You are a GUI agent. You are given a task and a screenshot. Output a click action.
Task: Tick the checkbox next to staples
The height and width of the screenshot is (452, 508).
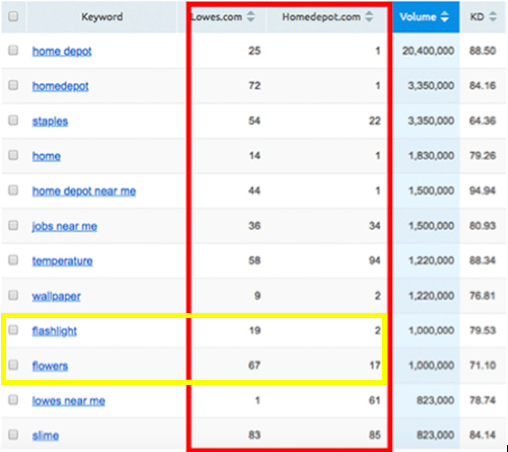pos(13,120)
